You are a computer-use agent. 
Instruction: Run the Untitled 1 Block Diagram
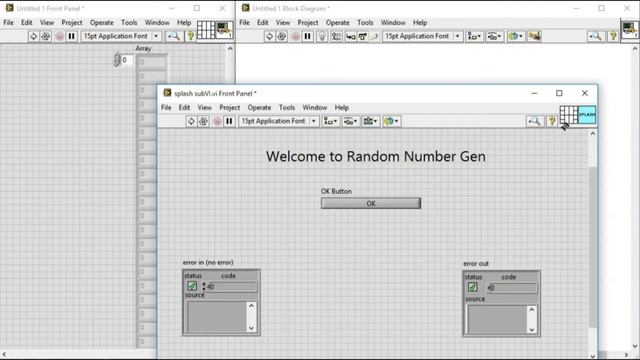coord(269,36)
